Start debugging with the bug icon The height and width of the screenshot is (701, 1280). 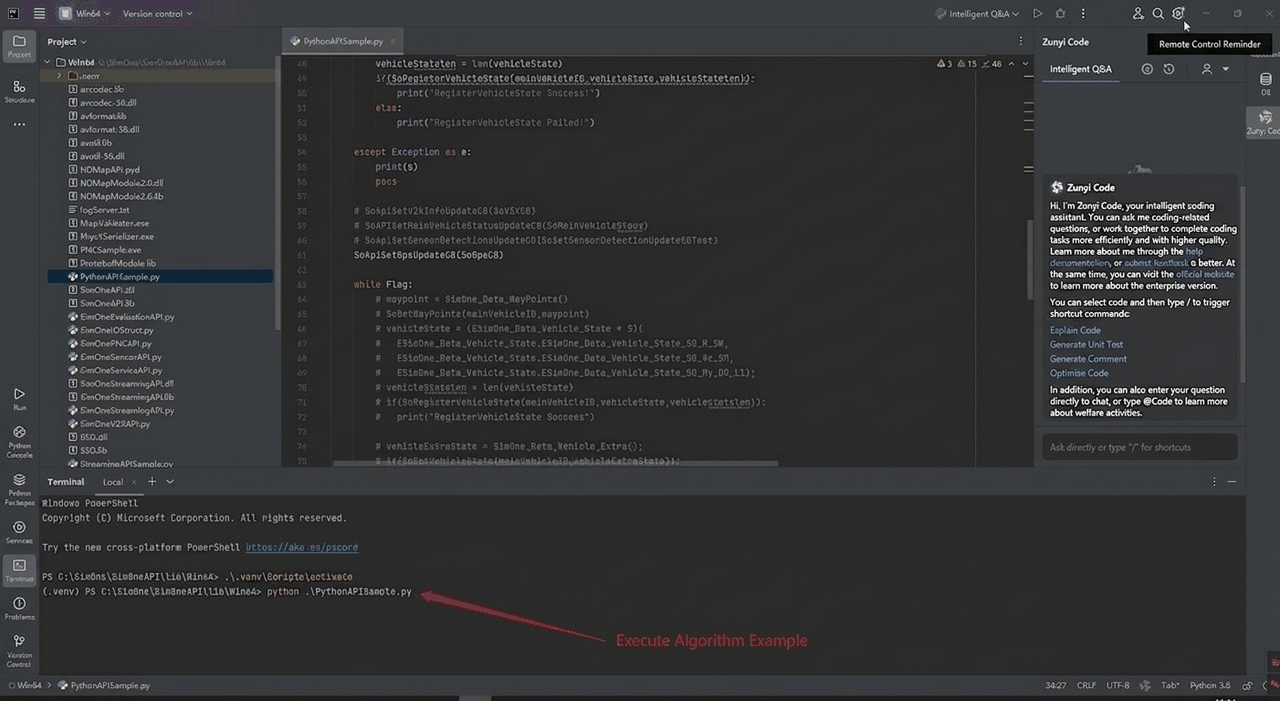pyautogui.click(x=1060, y=14)
